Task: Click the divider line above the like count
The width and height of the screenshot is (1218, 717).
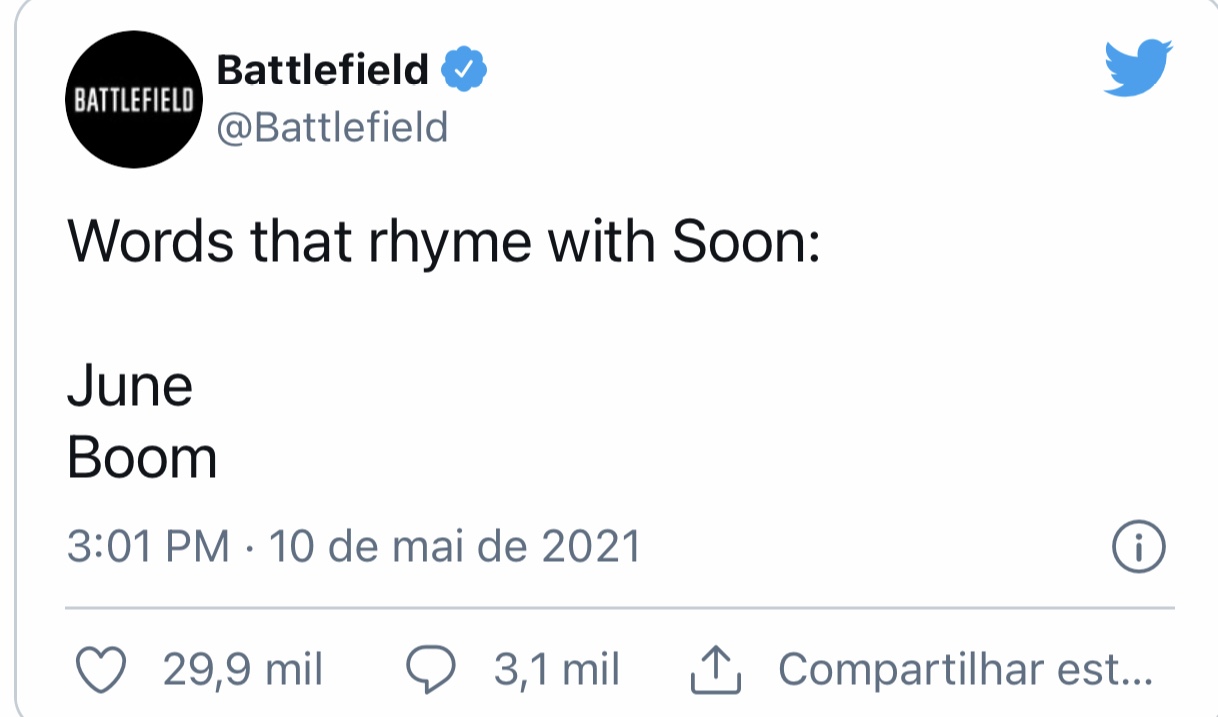Action: [x=620, y=607]
